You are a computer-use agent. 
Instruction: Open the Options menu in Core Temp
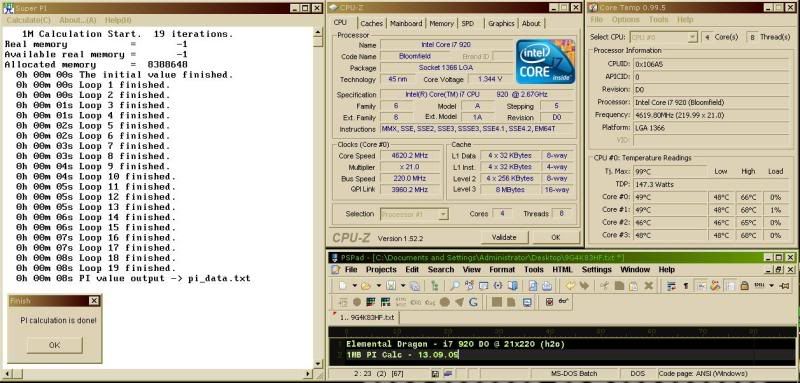tap(626, 20)
